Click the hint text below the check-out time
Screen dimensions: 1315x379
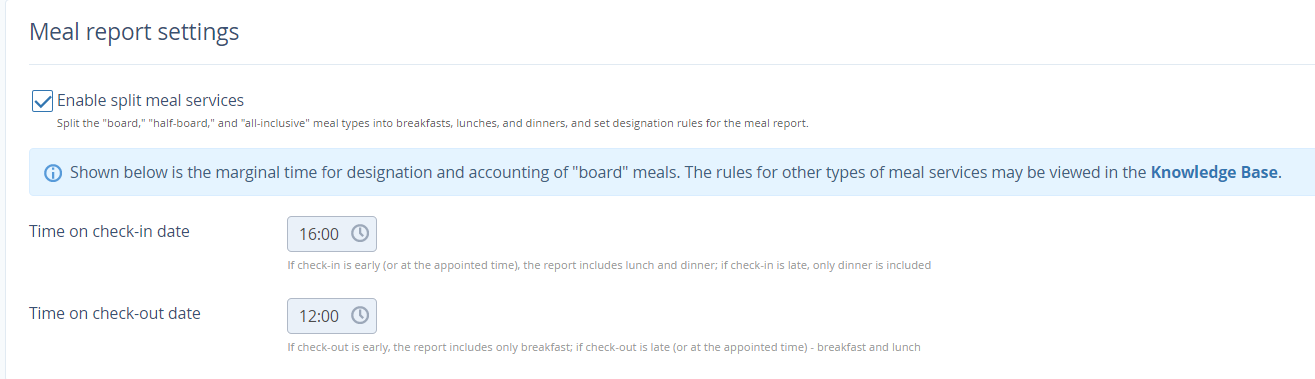tap(604, 347)
